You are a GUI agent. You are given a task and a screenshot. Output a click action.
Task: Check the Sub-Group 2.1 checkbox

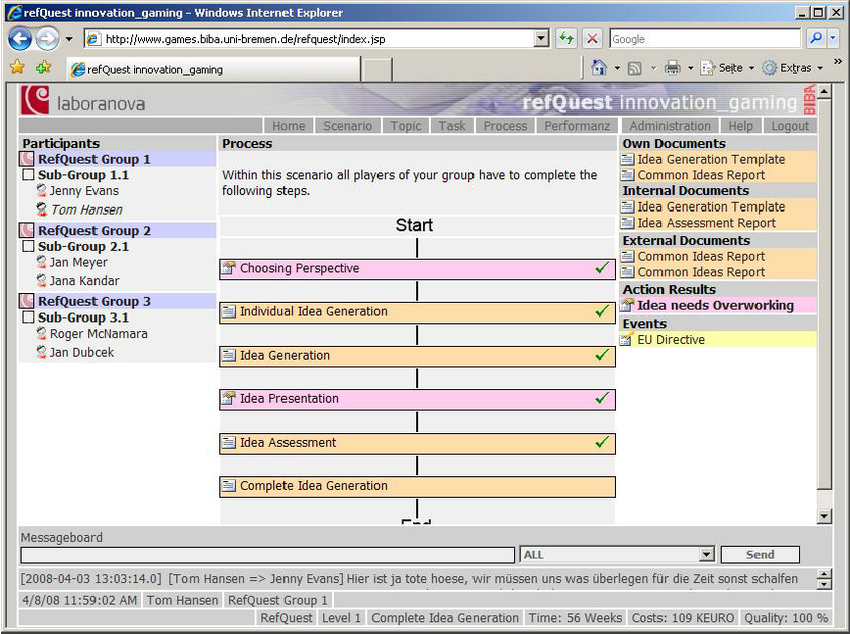coord(29,247)
